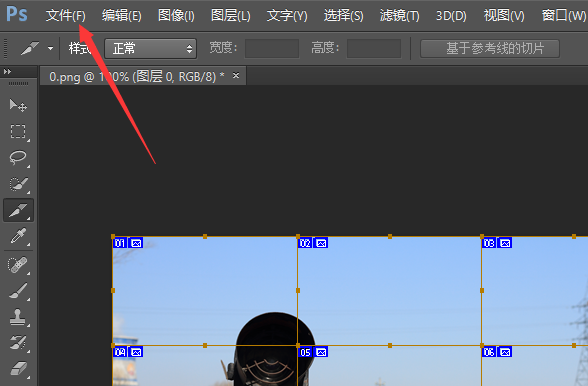Click slice 06 number badge

coord(489,352)
